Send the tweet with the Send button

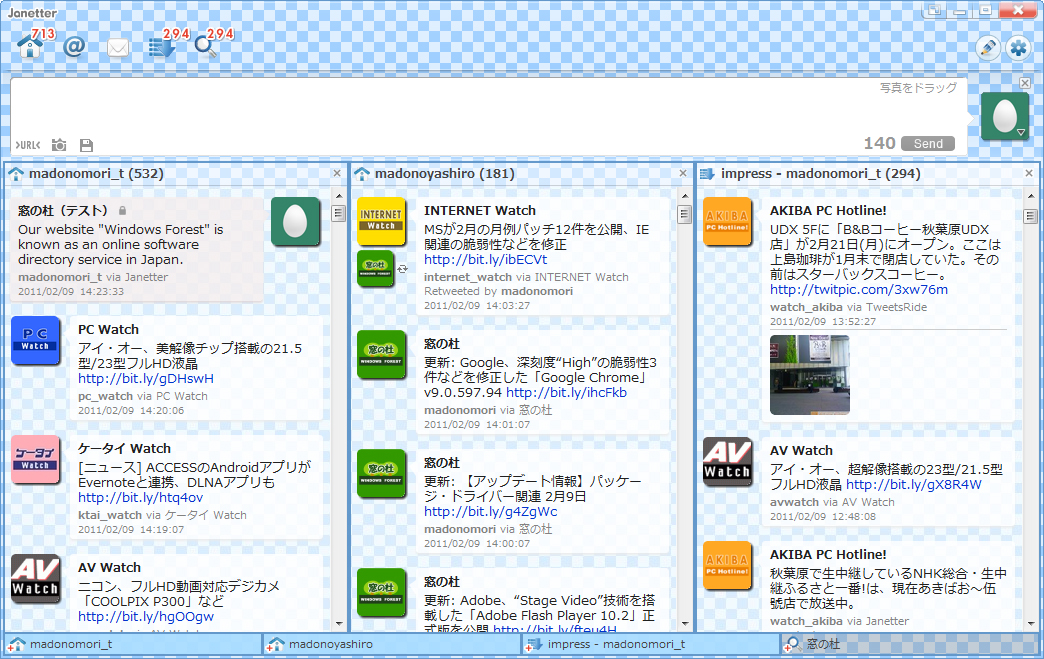click(x=927, y=144)
